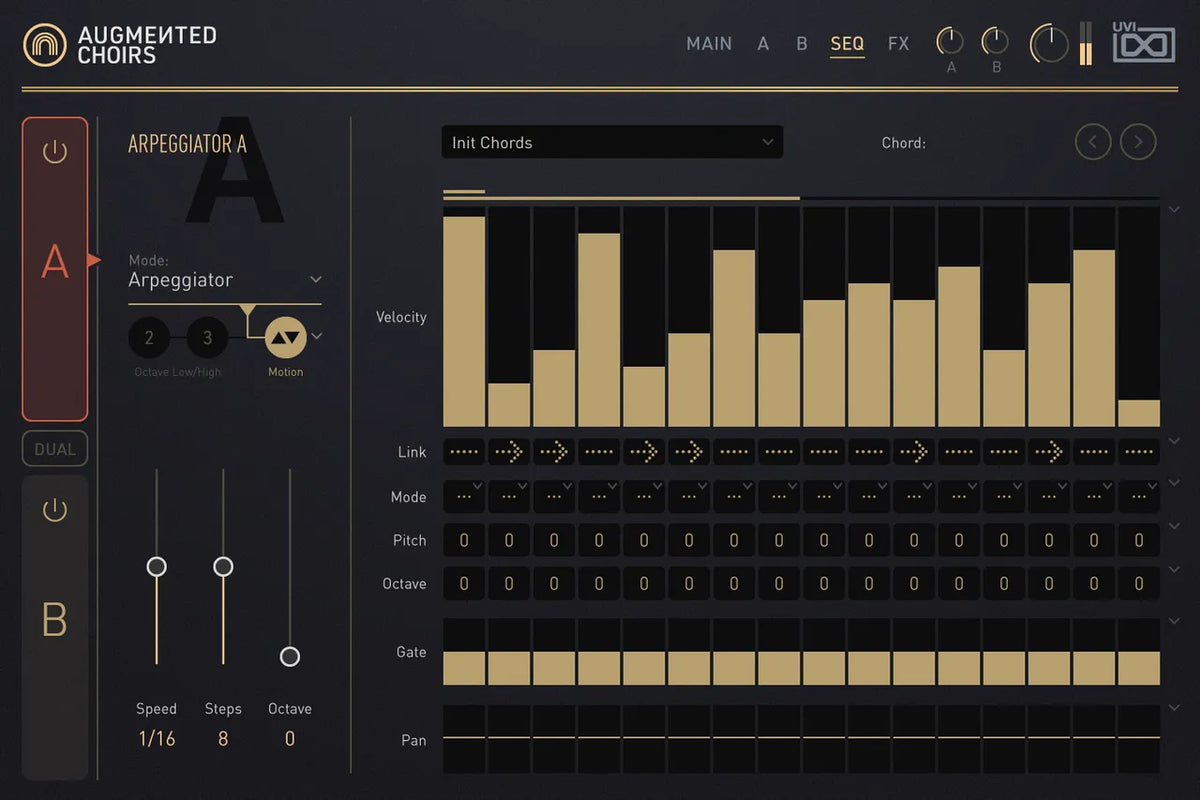Expand the Velocity row options chevron
Screen dimensions: 1200x800
click(x=1174, y=209)
